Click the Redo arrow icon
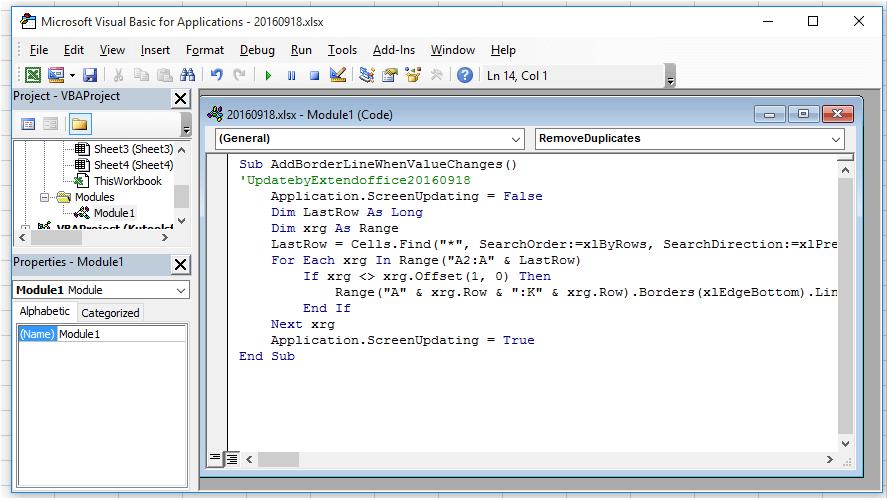Screen dimensions: 893x500 point(239,75)
